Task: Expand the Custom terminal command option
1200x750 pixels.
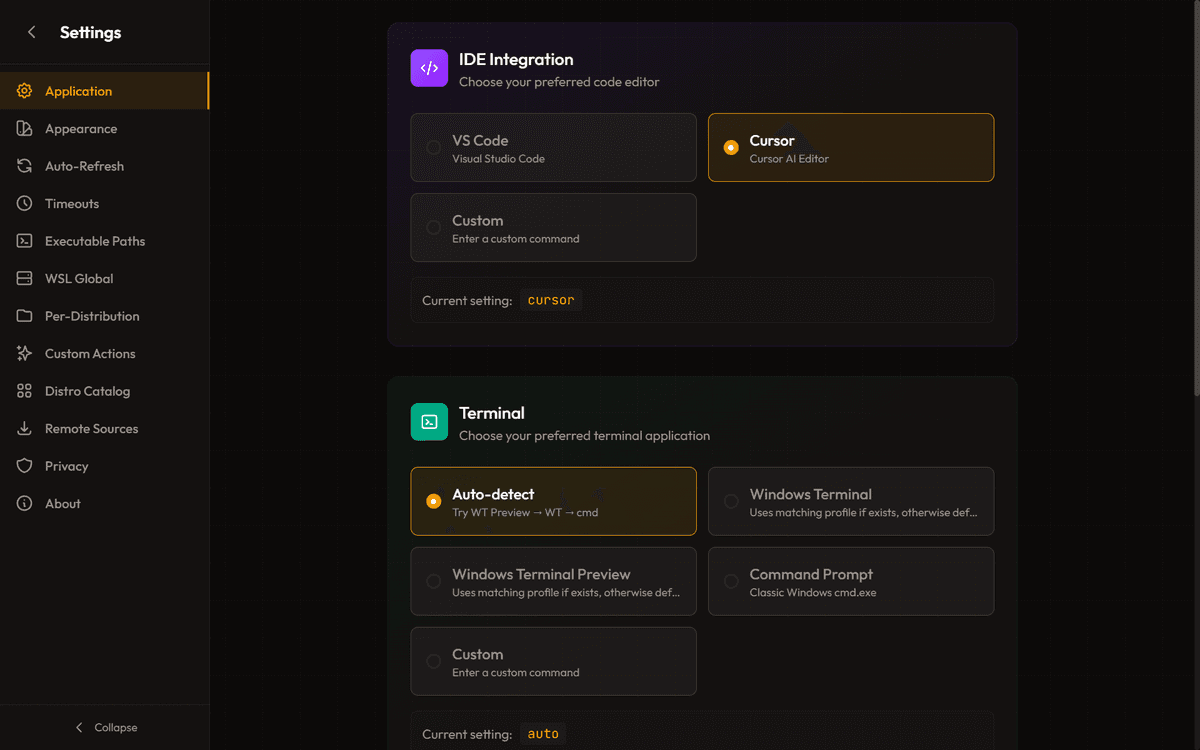Action: [553, 661]
